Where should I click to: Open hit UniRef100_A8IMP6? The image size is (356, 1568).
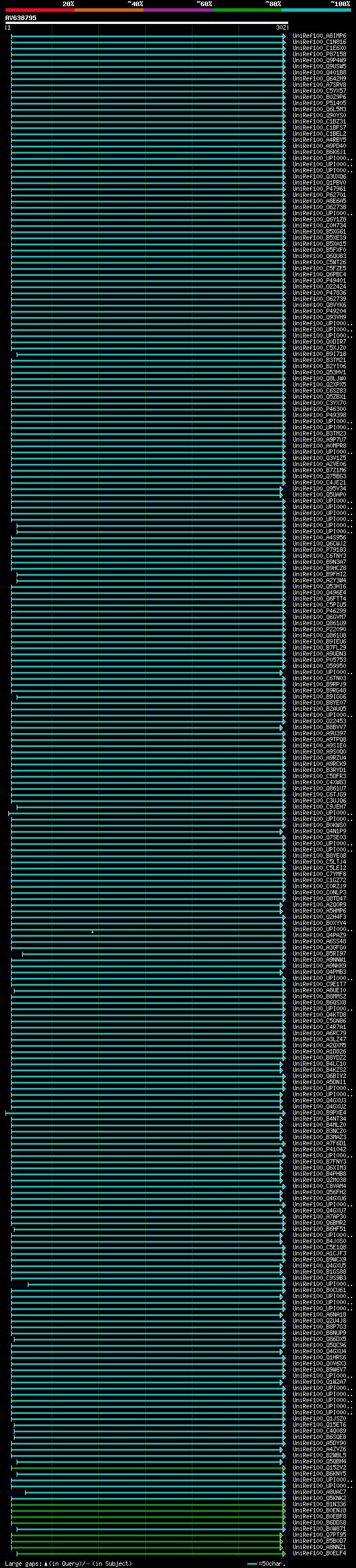(319, 36)
